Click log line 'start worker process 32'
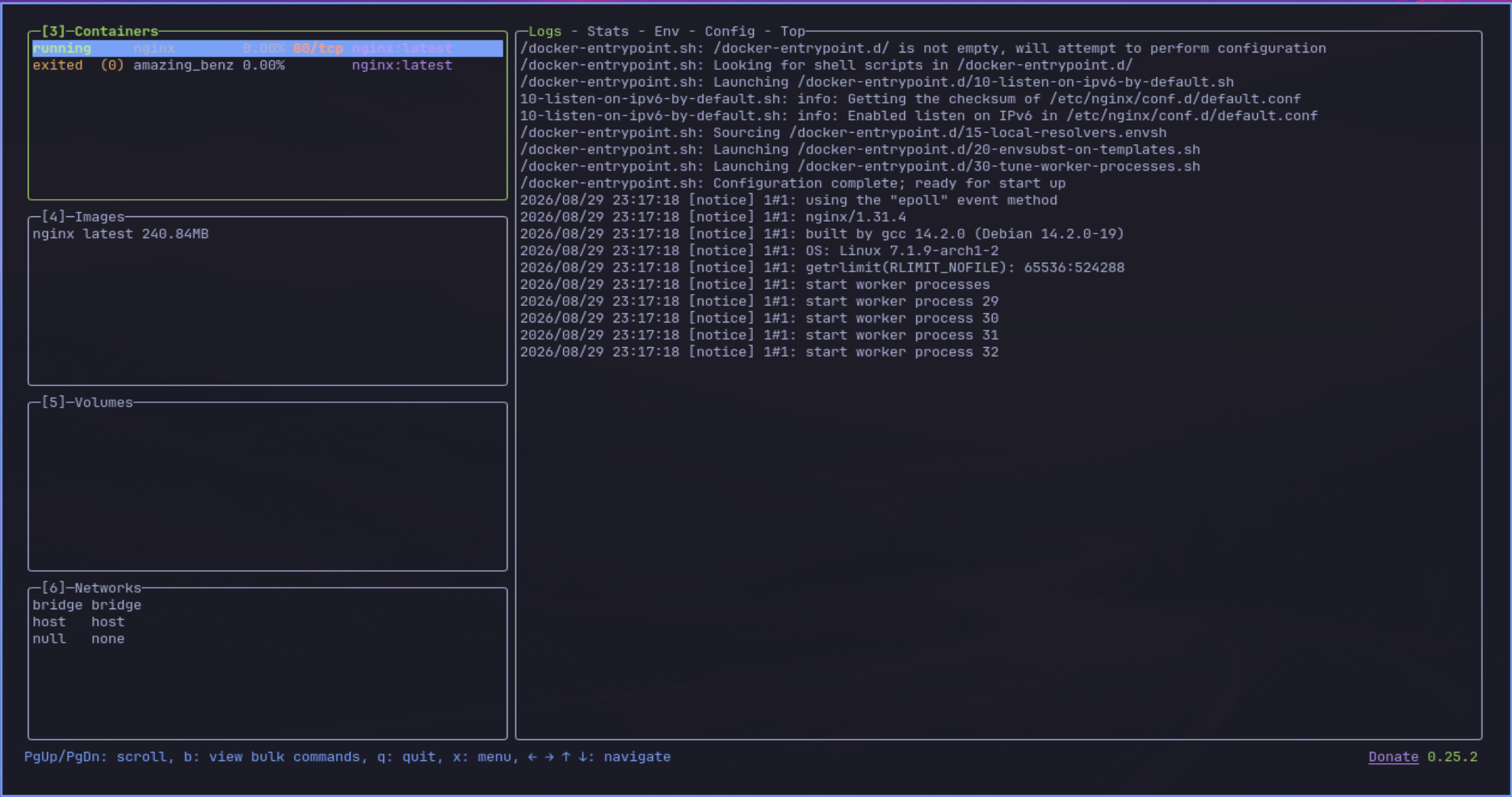This screenshot has width=1512, height=797. pos(759,352)
